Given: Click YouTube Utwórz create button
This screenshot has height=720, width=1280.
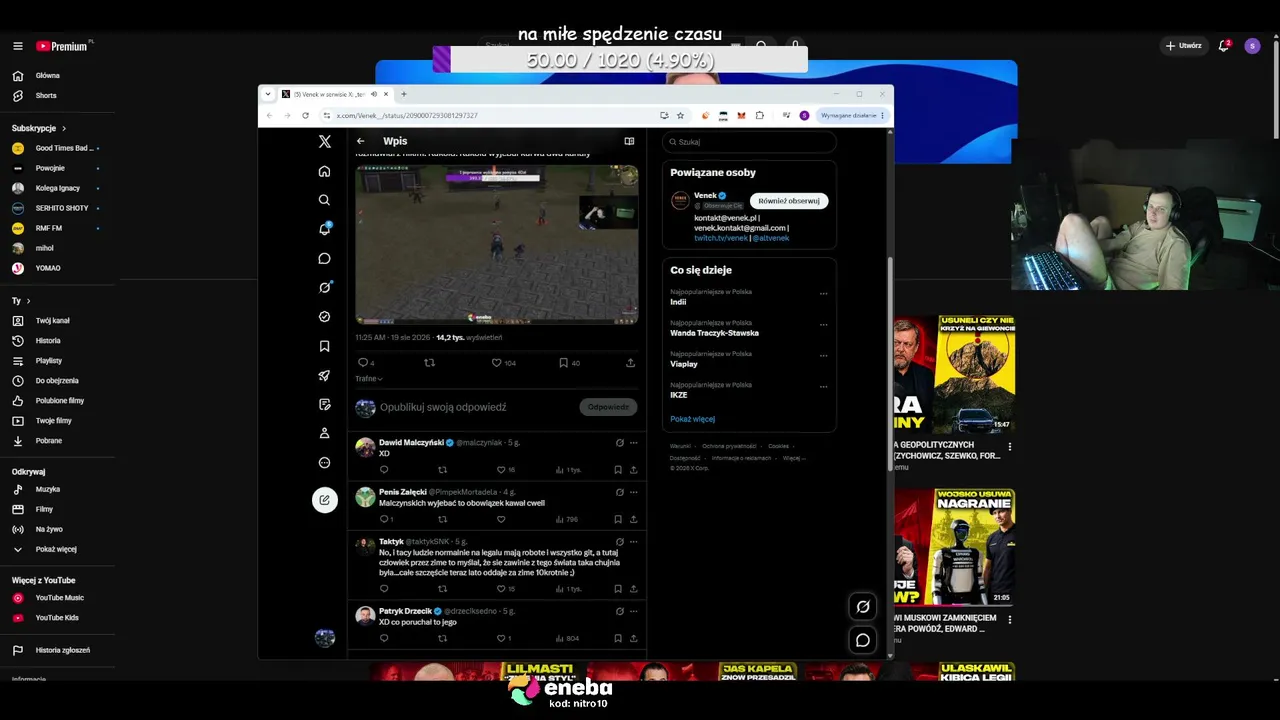Looking at the screenshot, I should [x=1183, y=46].
